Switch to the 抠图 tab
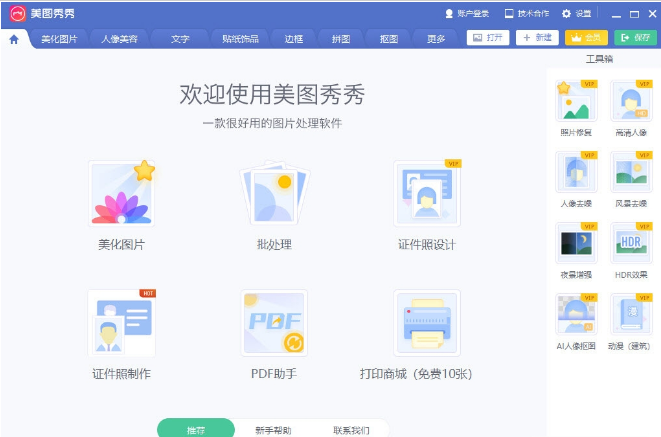The width and height of the screenshot is (661, 437). (389, 39)
